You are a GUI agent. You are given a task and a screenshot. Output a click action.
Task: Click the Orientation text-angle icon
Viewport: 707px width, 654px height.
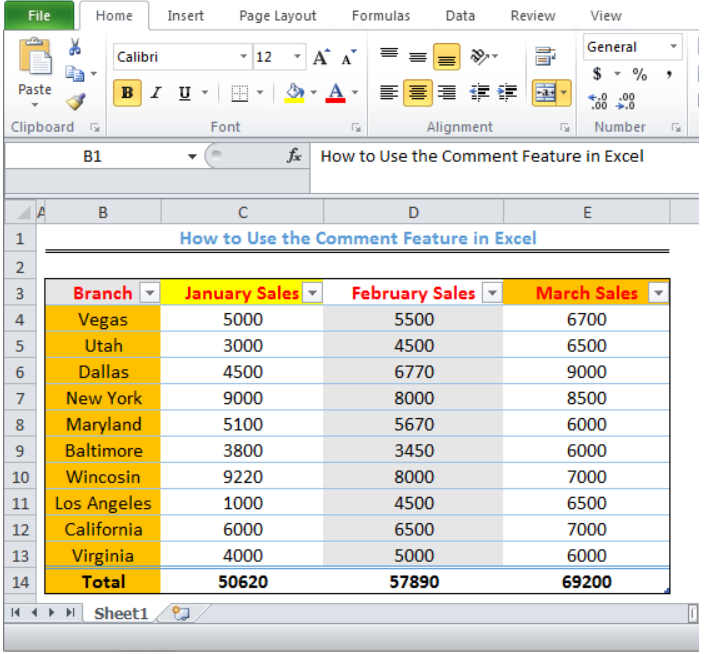point(480,57)
